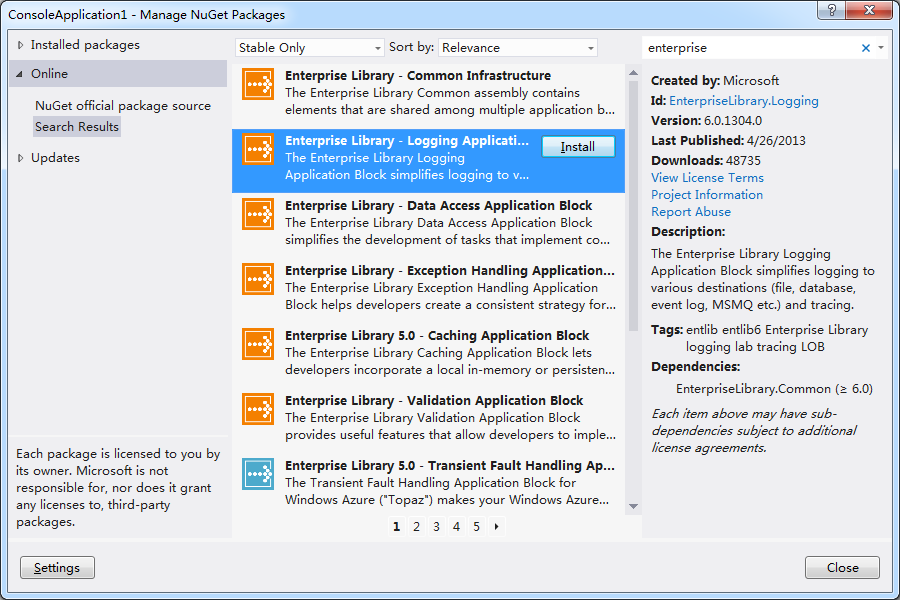Screen dimensions: 900x600
Task: Click the results list scrollbar thumb
Action: pos(633,206)
